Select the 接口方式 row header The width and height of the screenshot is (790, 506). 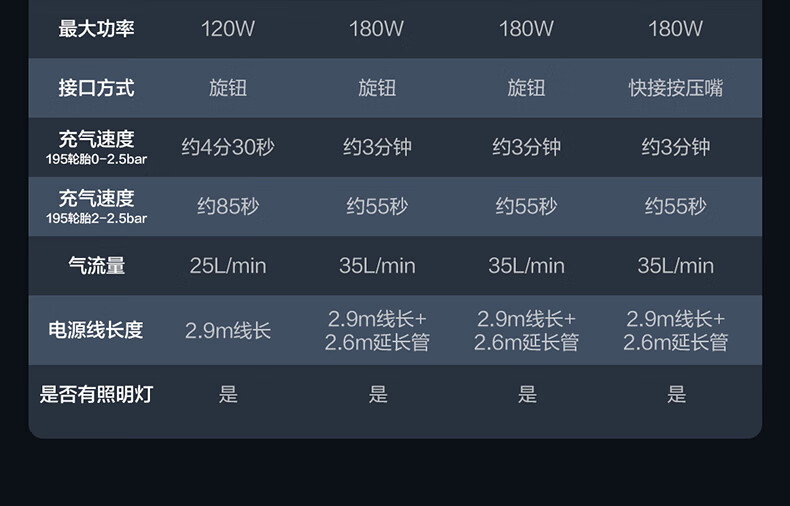pyautogui.click(x=96, y=88)
